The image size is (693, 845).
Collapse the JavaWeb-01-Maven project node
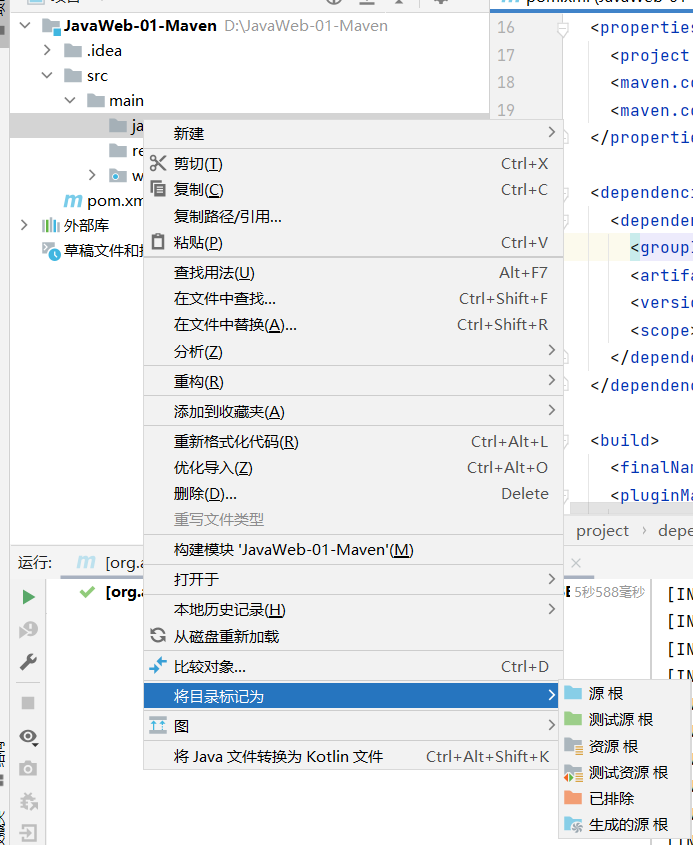click(x=25, y=25)
